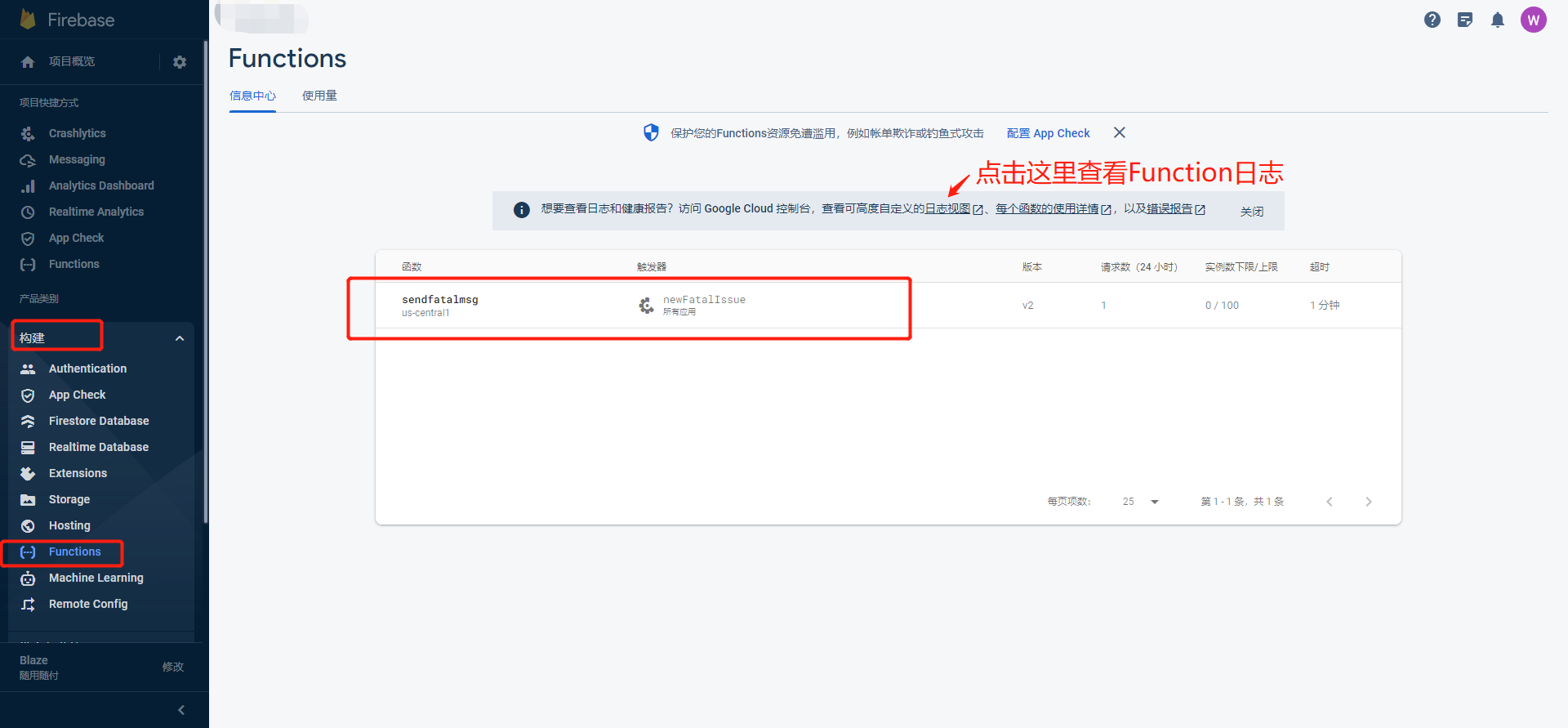Image resolution: width=1568 pixels, height=728 pixels.
Task: Open Messaging shortcut in sidebar
Action: point(77,159)
